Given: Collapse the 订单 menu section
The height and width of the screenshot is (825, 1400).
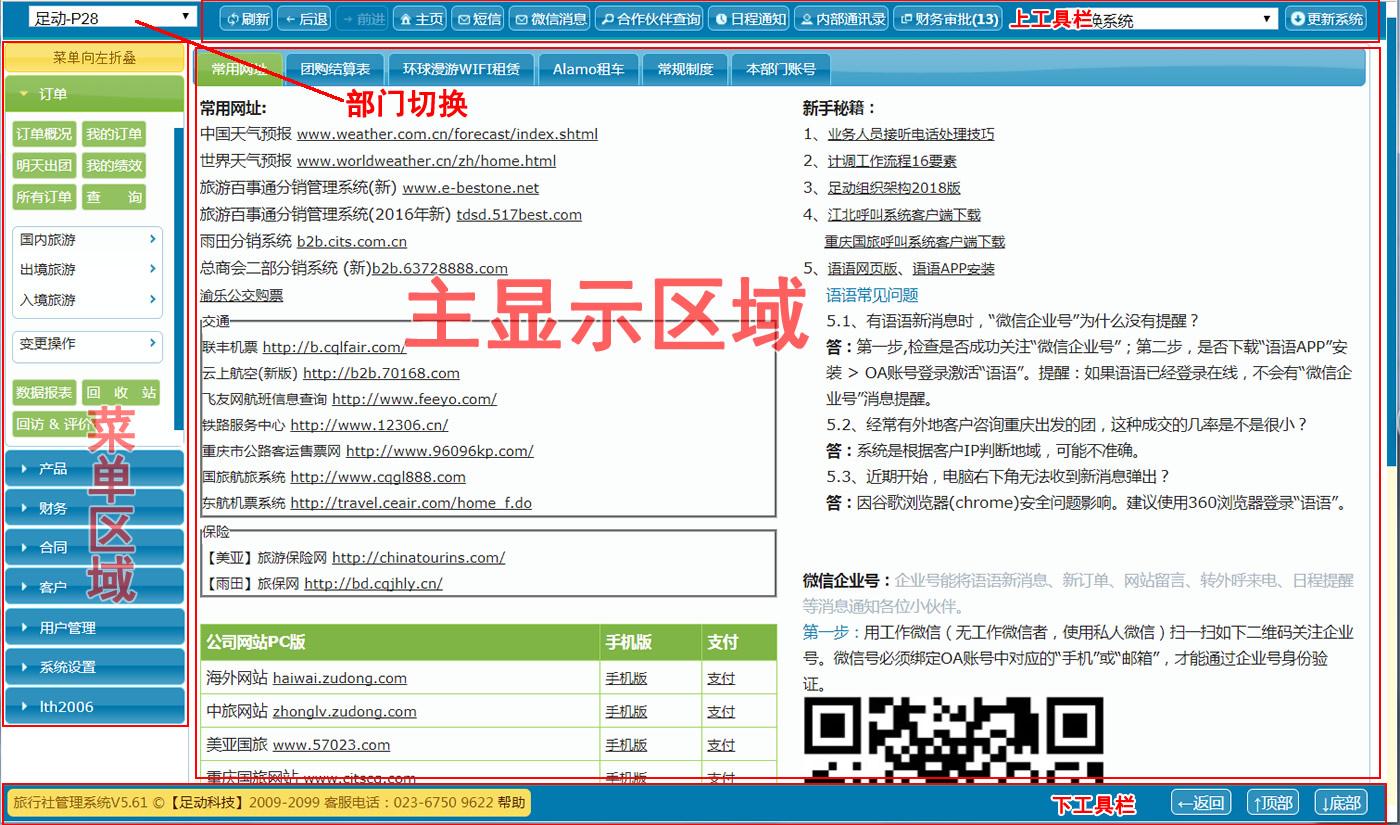Looking at the screenshot, I should [94, 94].
